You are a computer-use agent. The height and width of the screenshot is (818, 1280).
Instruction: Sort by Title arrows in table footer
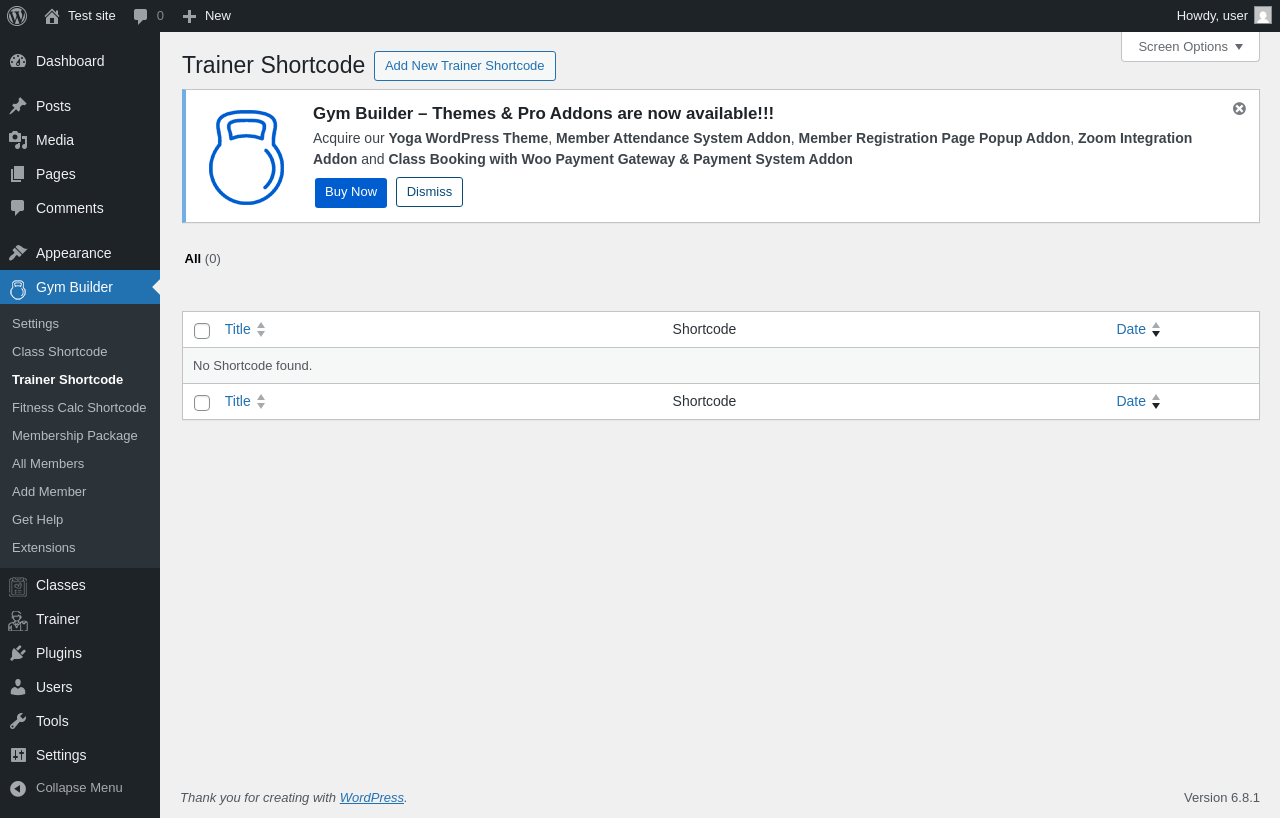click(x=261, y=401)
